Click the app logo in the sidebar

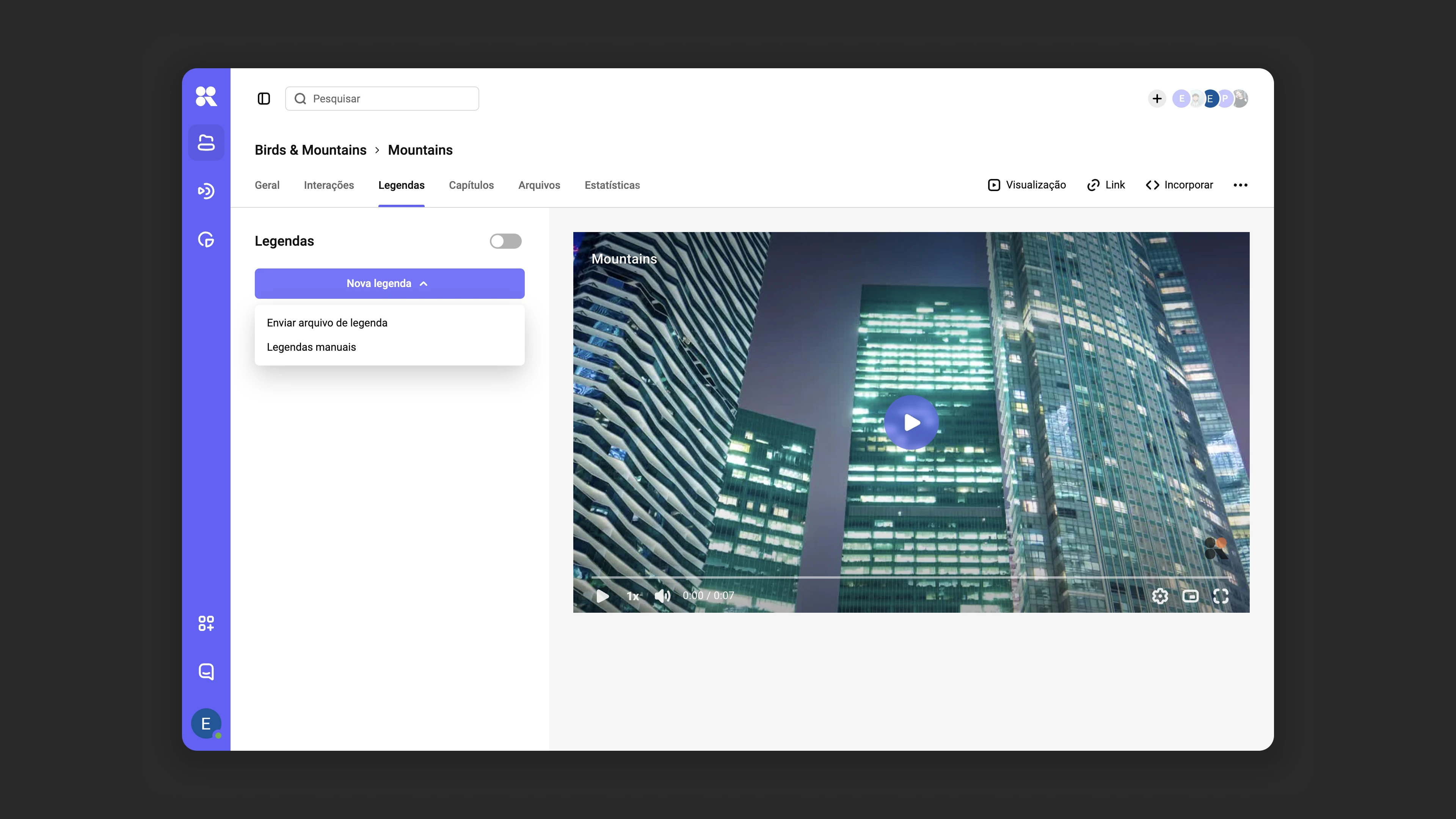point(206,97)
